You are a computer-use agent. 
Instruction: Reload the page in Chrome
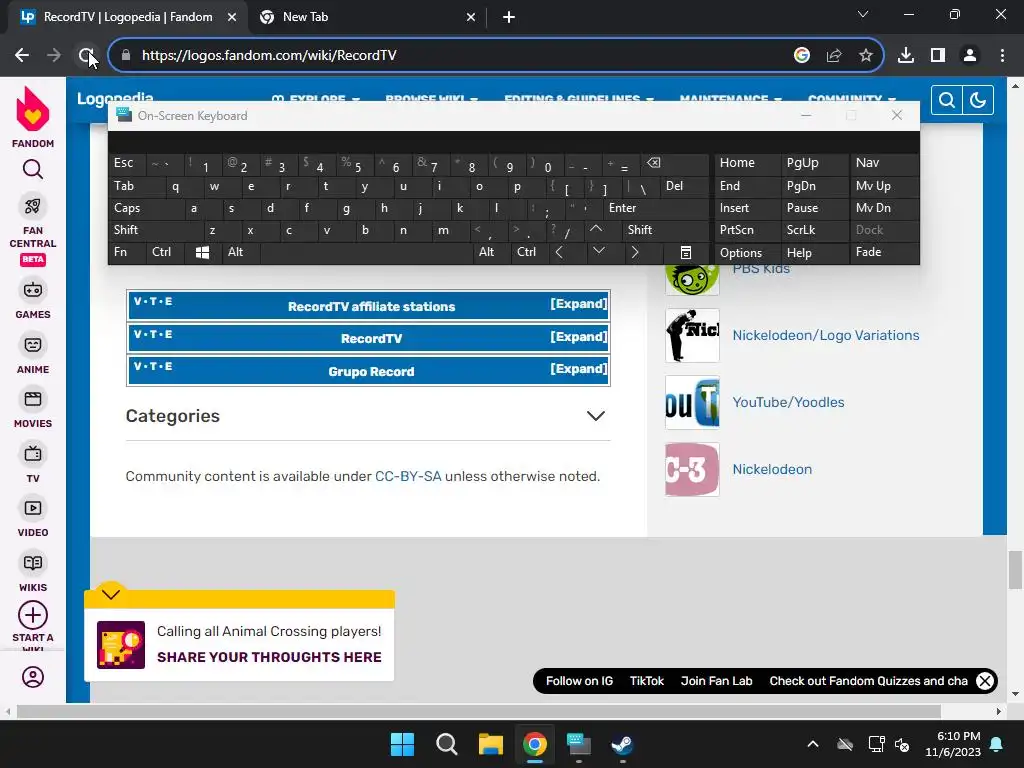[86, 56]
